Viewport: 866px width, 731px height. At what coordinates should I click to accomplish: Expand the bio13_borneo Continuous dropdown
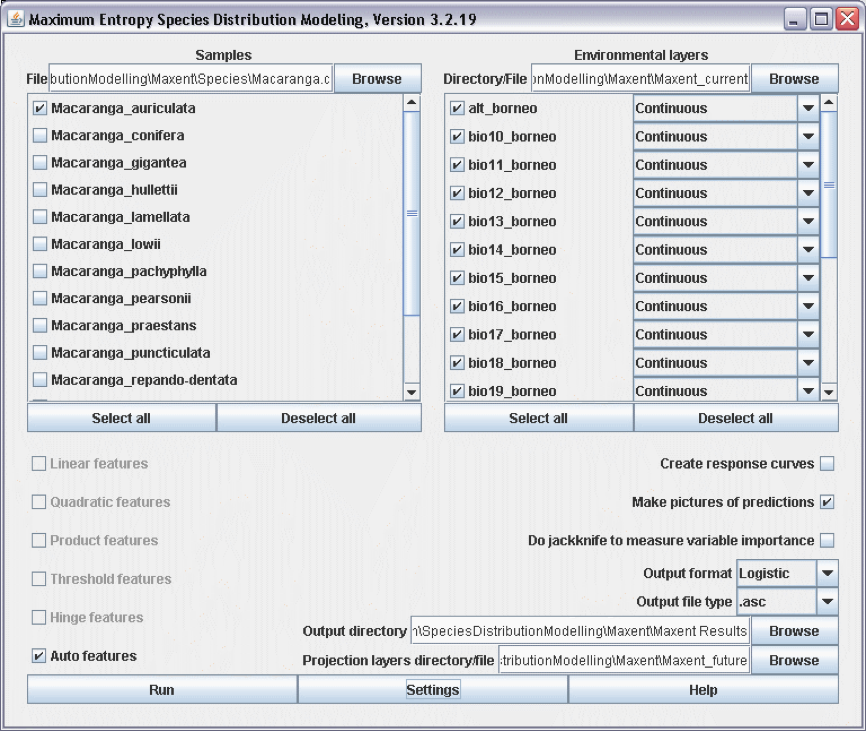[808, 221]
